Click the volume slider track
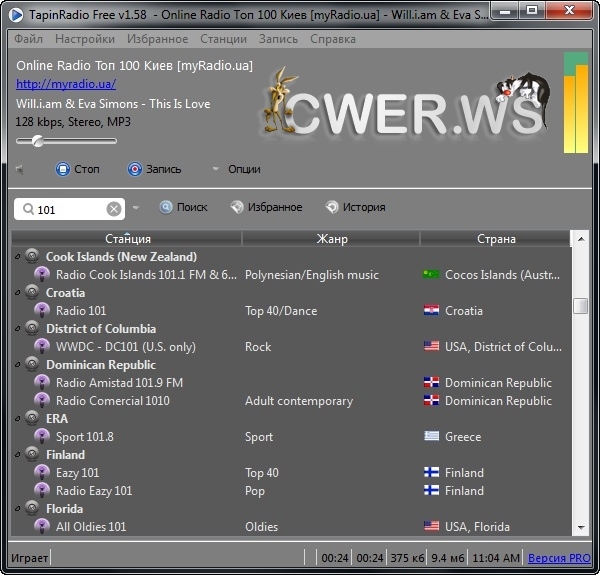This screenshot has width=600, height=575. pyautogui.click(x=80, y=141)
